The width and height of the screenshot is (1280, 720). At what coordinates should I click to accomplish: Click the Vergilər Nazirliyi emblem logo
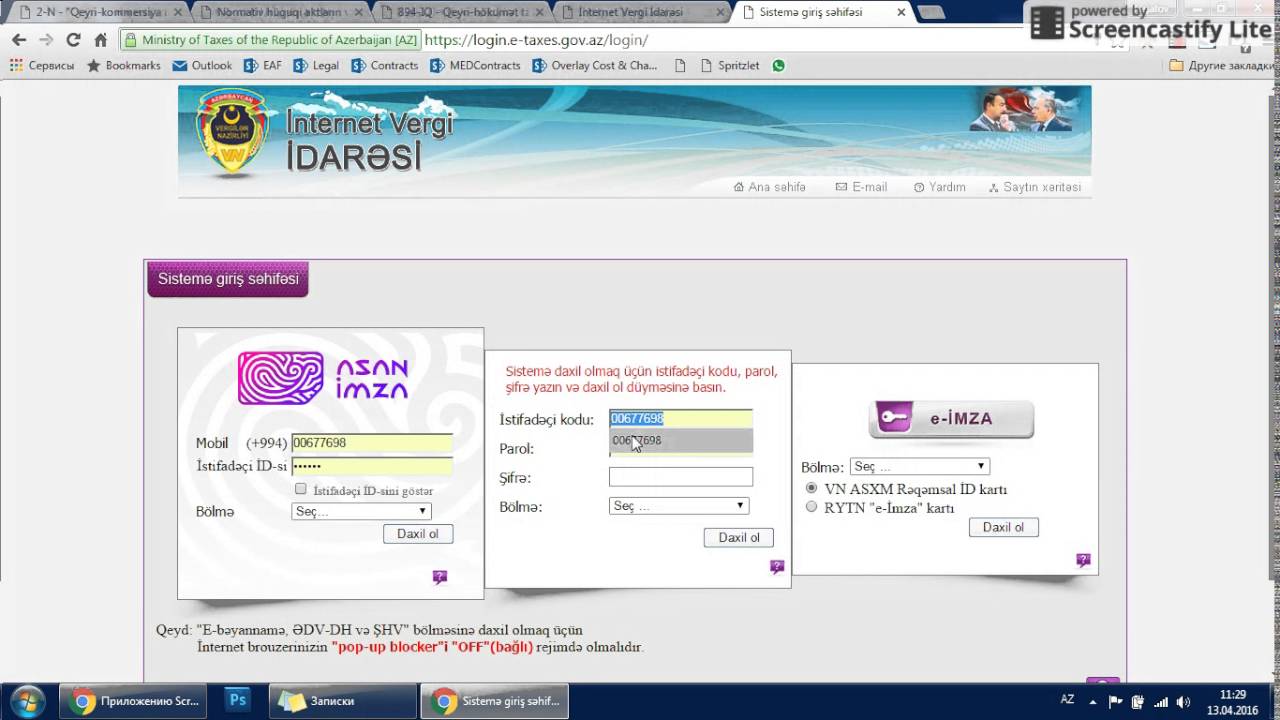coord(232,132)
